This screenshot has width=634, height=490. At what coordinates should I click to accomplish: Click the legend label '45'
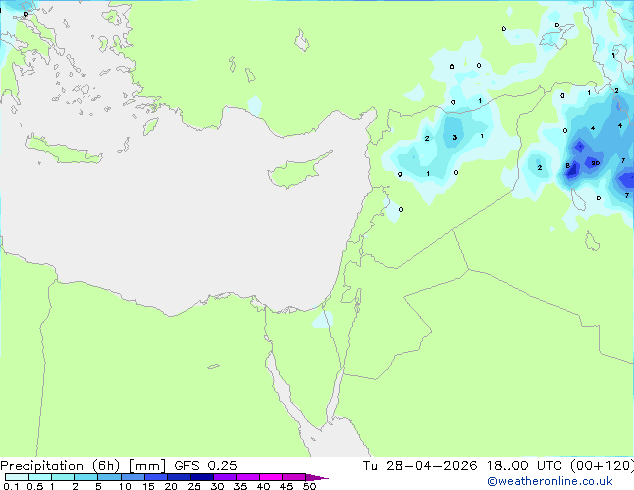point(286,486)
